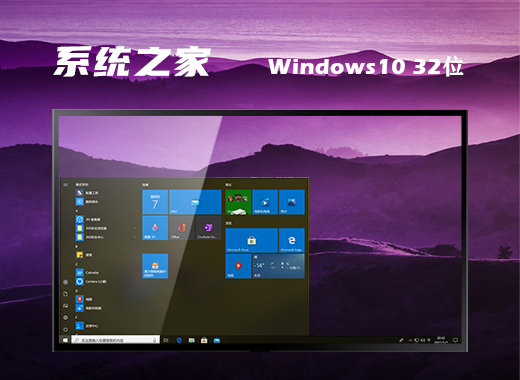Open the wide Mail tile

pyautogui.click(x=195, y=202)
